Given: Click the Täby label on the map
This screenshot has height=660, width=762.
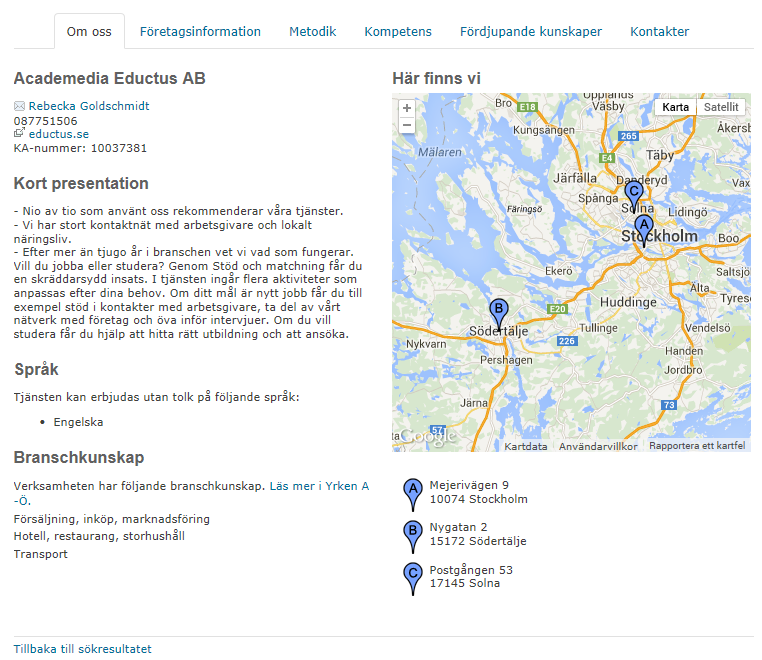Looking at the screenshot, I should 659,155.
